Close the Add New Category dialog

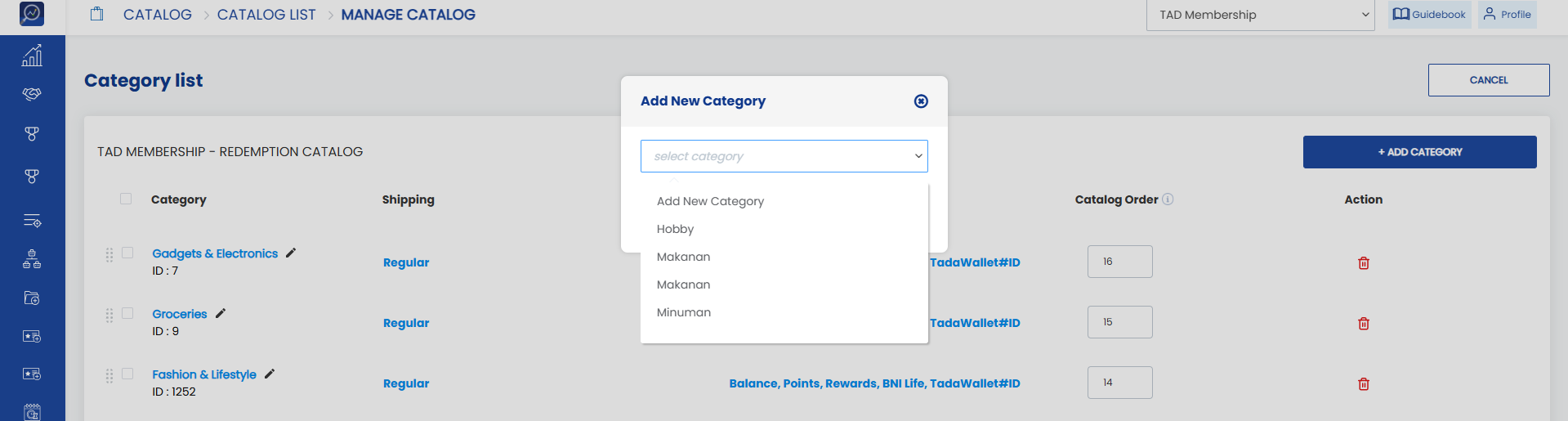(x=921, y=101)
